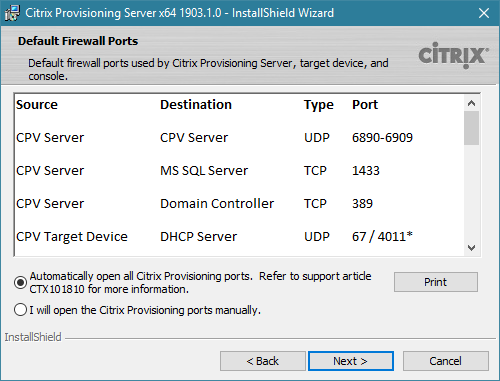Select the MS SQL Server destination cell
500x381 pixels.
(204, 170)
